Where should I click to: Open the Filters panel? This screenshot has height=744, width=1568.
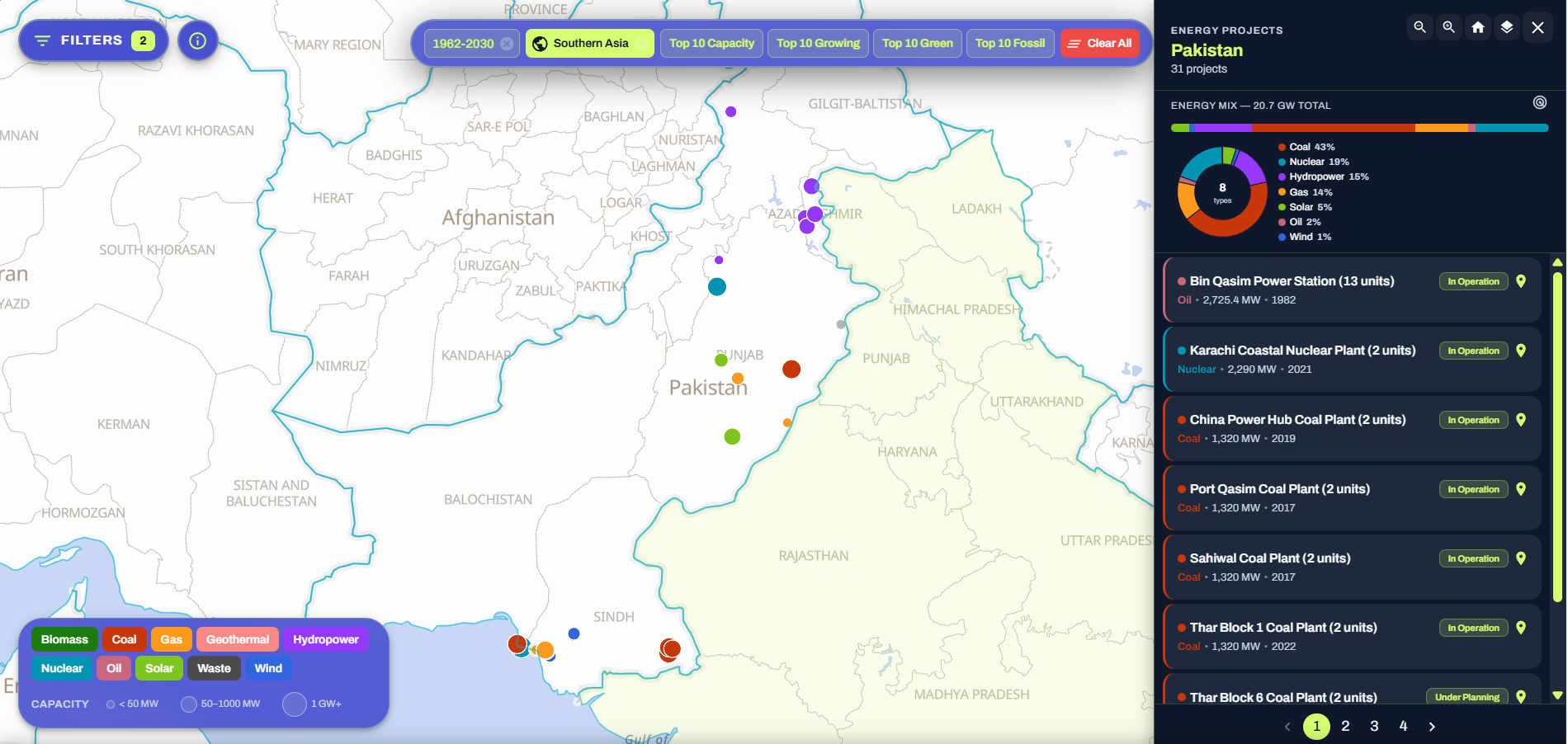pyautogui.click(x=92, y=40)
